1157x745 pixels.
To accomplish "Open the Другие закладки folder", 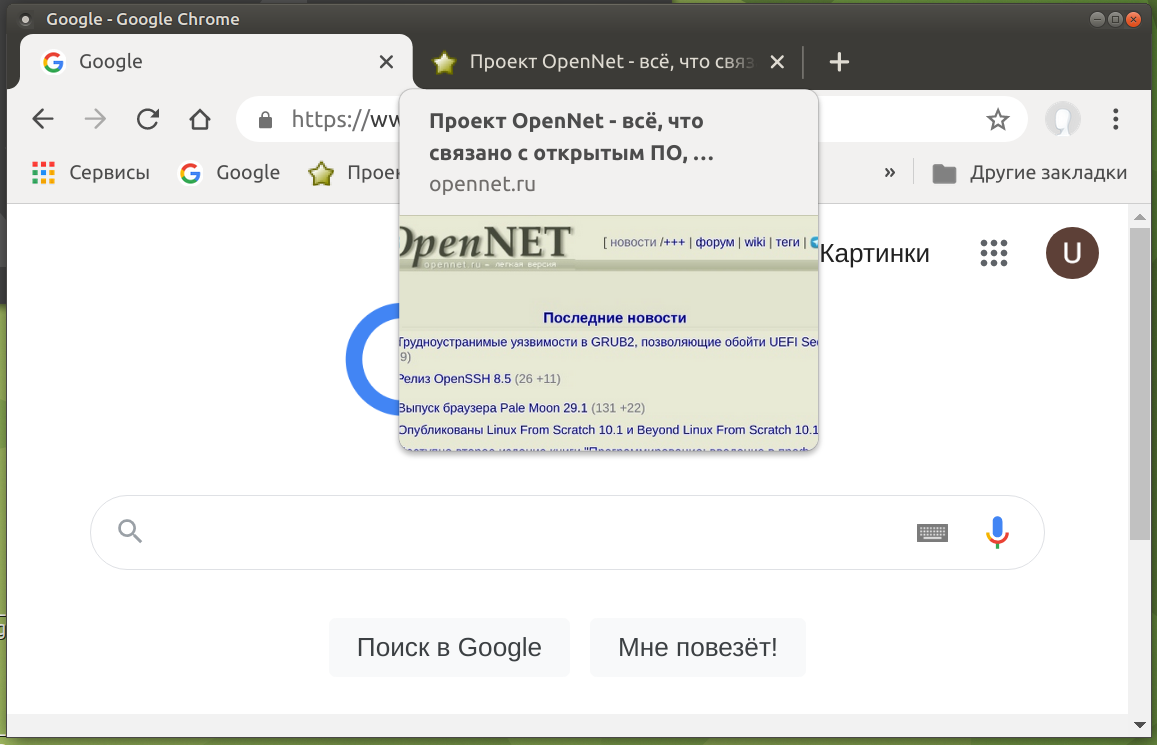I will click(1030, 173).
